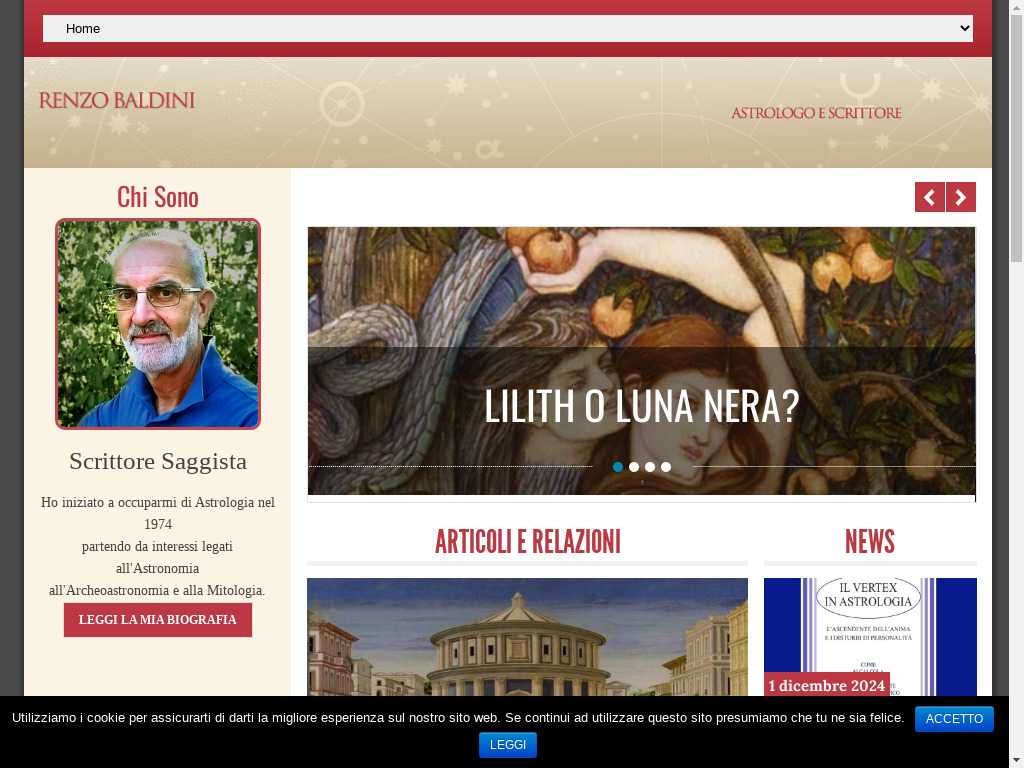Open cookie policy via Leggi button
Image resolution: width=1024 pixels, height=768 pixels.
[507, 745]
